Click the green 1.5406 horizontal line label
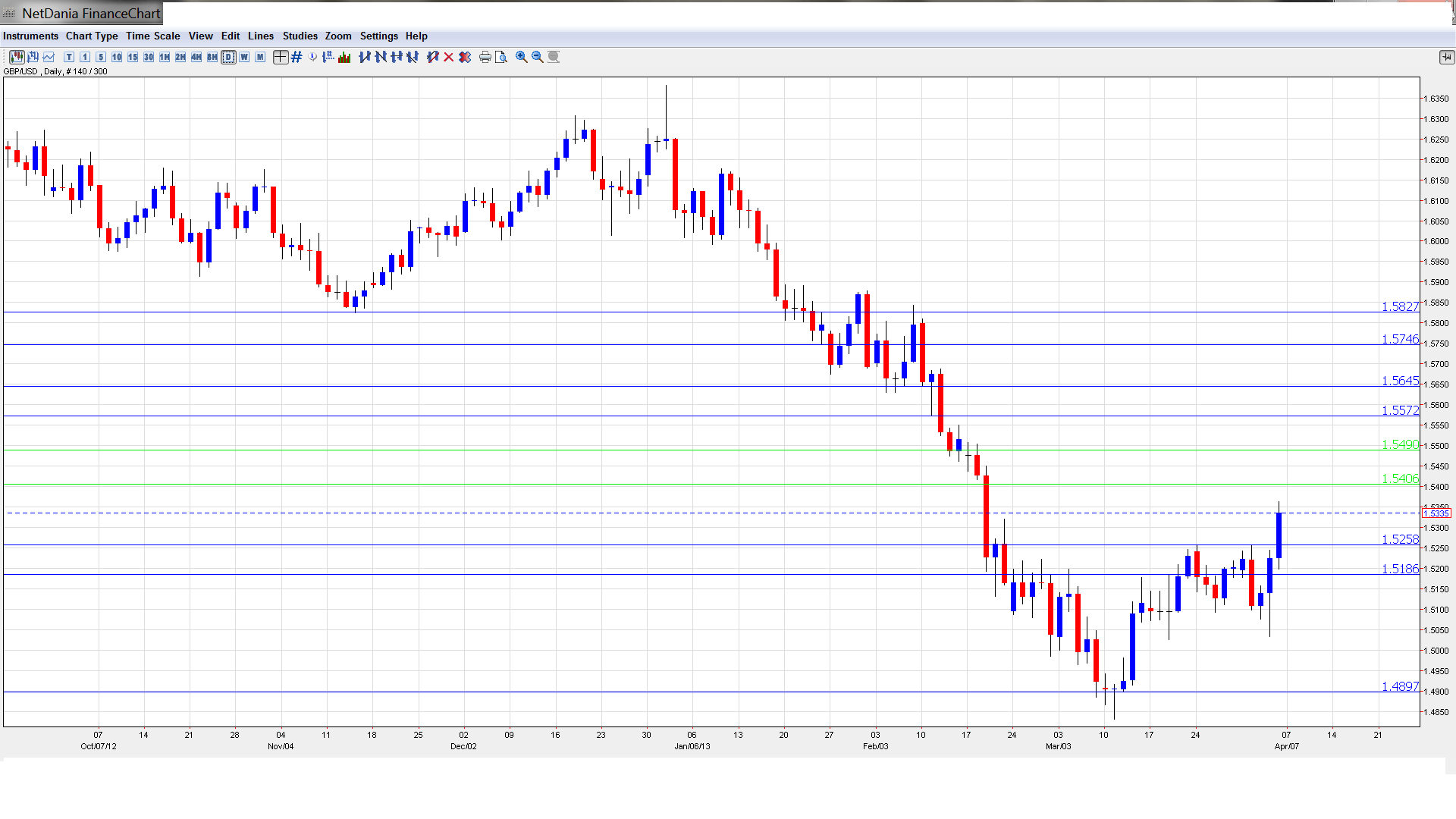 point(1399,479)
